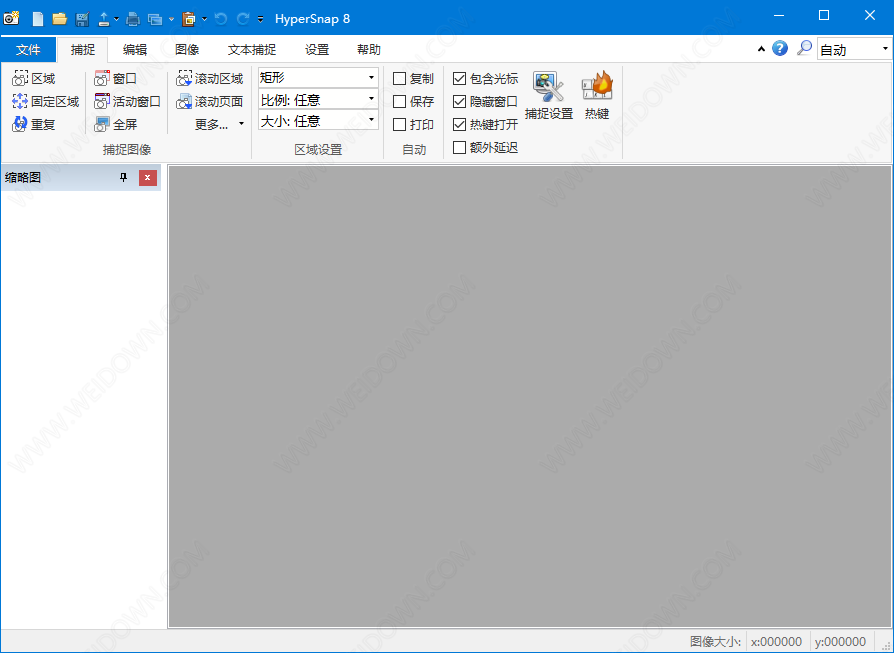Viewport: 894px width, 653px height.
Task: Click 重复 to repeat last capture
Action: click(34, 124)
